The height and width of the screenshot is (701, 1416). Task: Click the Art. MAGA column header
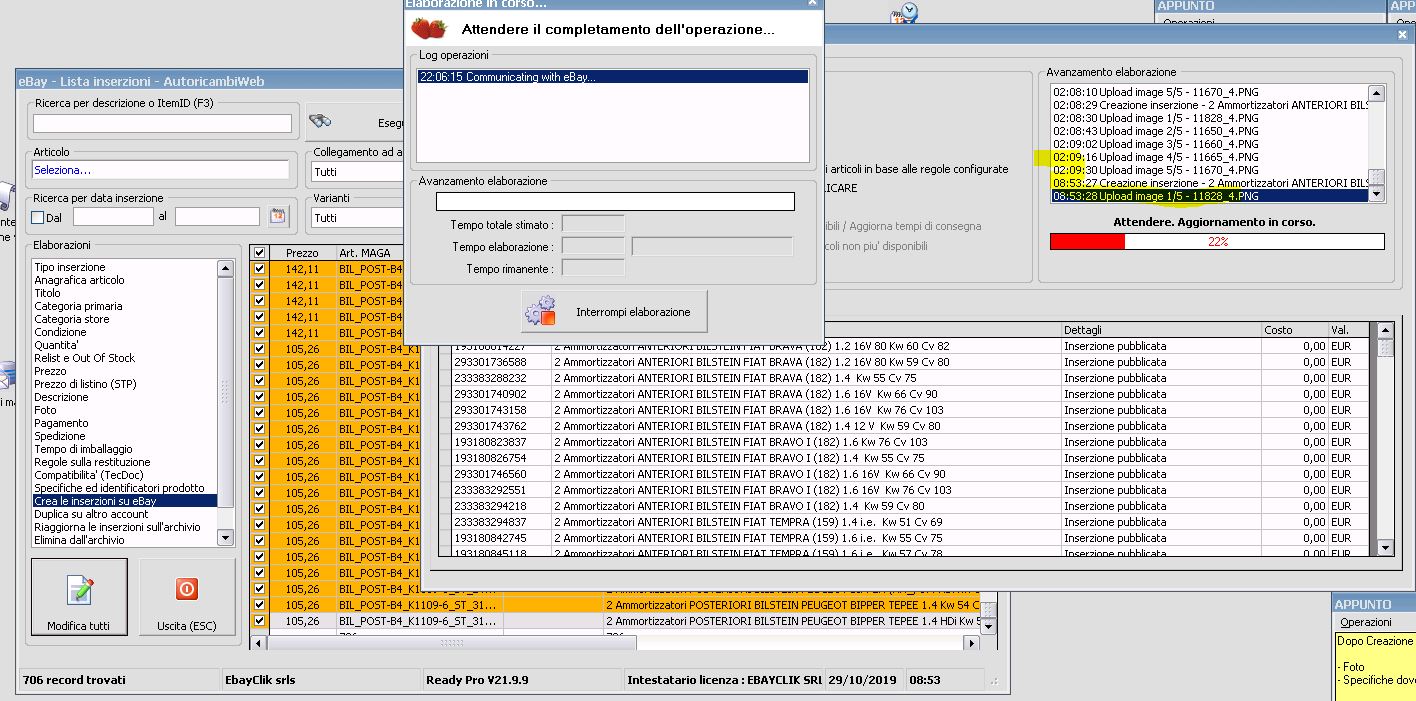[368, 253]
